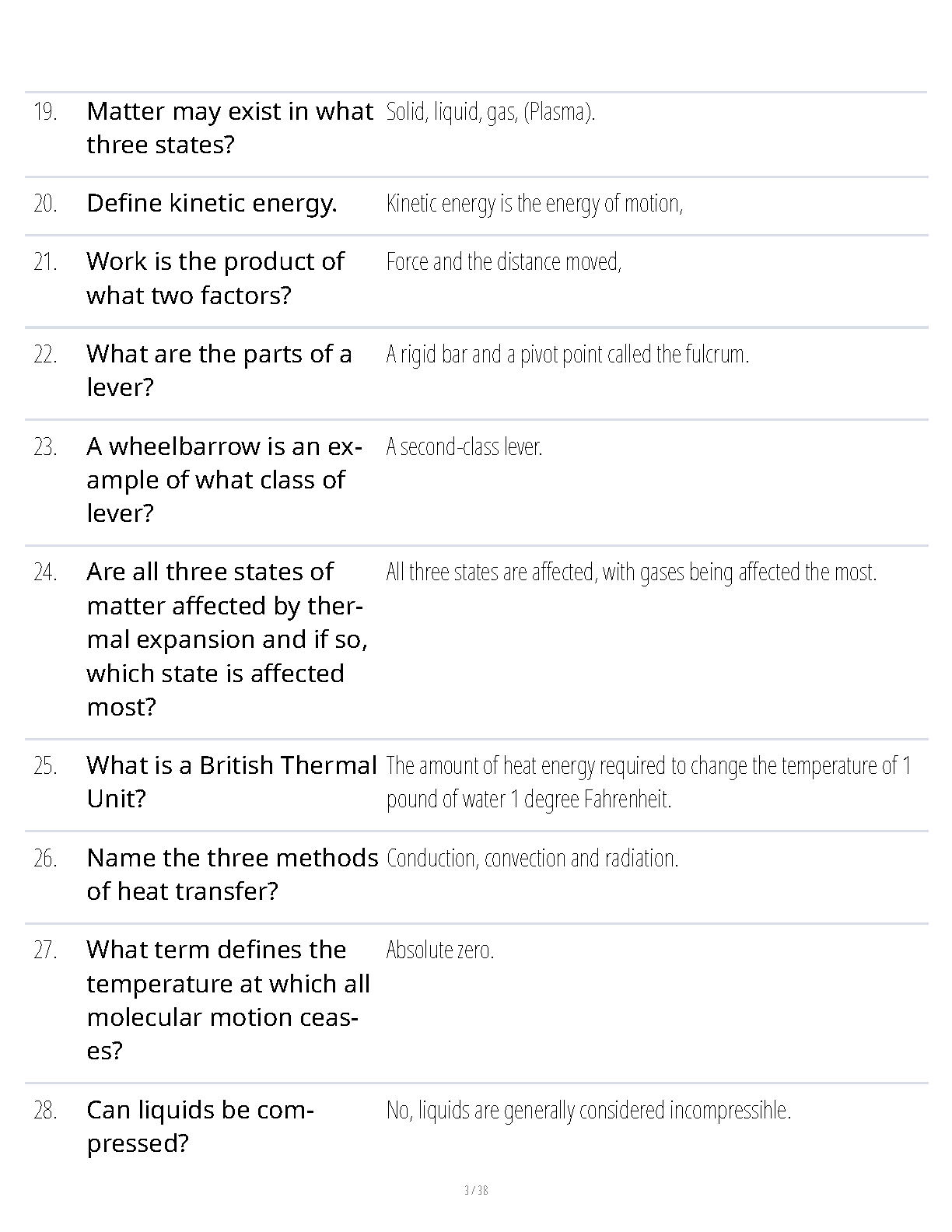Select 'Conduction, convection and radiation.' answer
952x1232 pixels.
[x=533, y=858]
